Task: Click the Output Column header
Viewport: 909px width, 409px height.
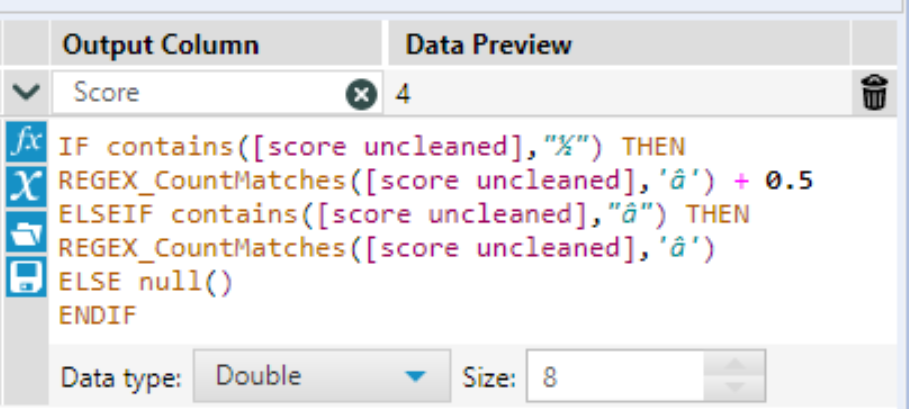Action: click(161, 45)
